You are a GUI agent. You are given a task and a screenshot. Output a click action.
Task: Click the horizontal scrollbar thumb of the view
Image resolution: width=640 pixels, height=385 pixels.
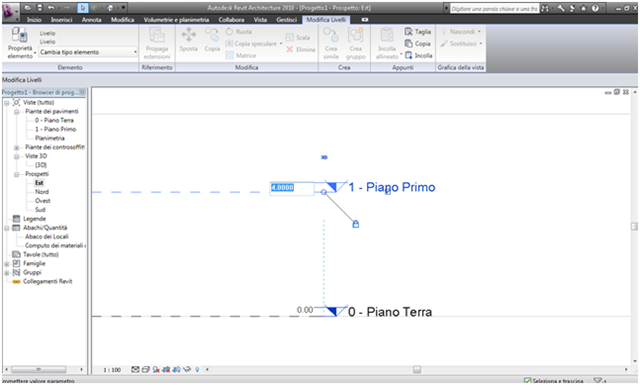pos(417,369)
